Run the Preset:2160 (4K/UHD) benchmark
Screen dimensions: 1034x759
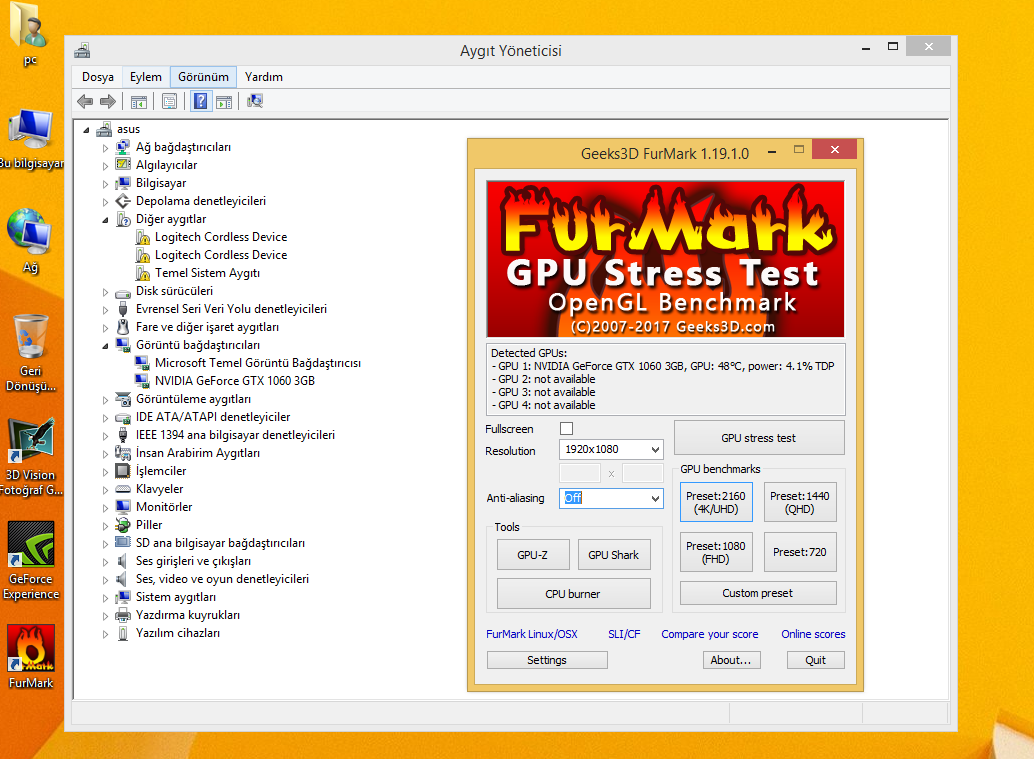click(715, 502)
